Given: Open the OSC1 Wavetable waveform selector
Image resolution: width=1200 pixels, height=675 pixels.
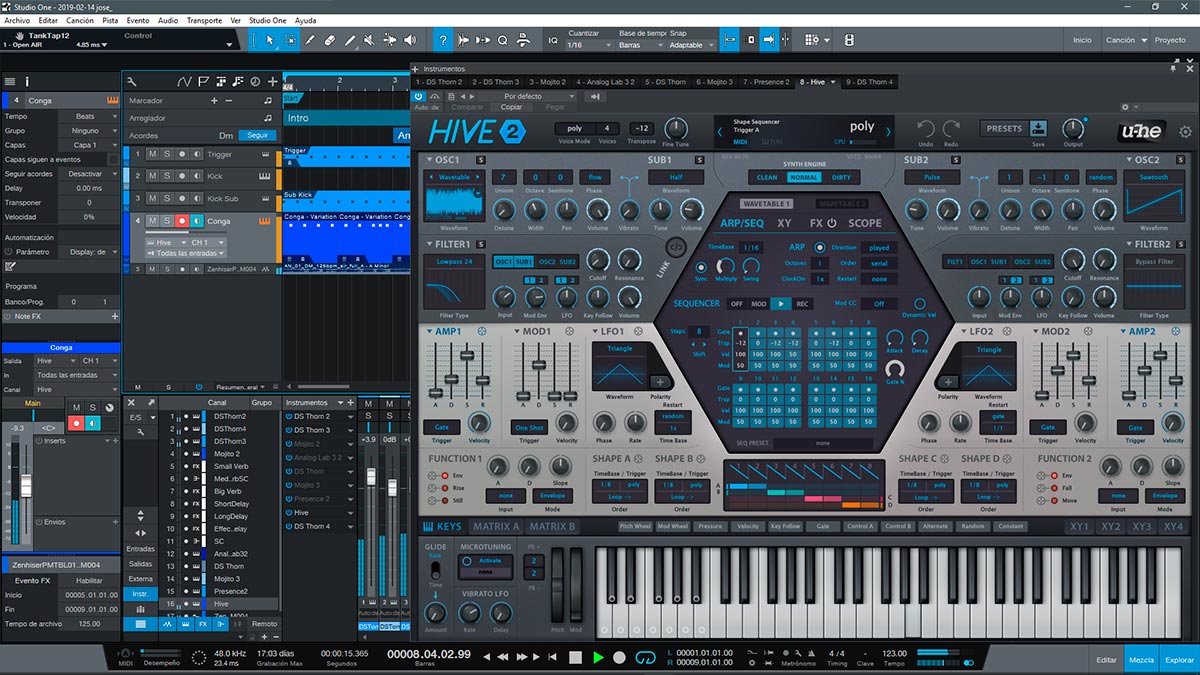Looking at the screenshot, I should pos(455,177).
